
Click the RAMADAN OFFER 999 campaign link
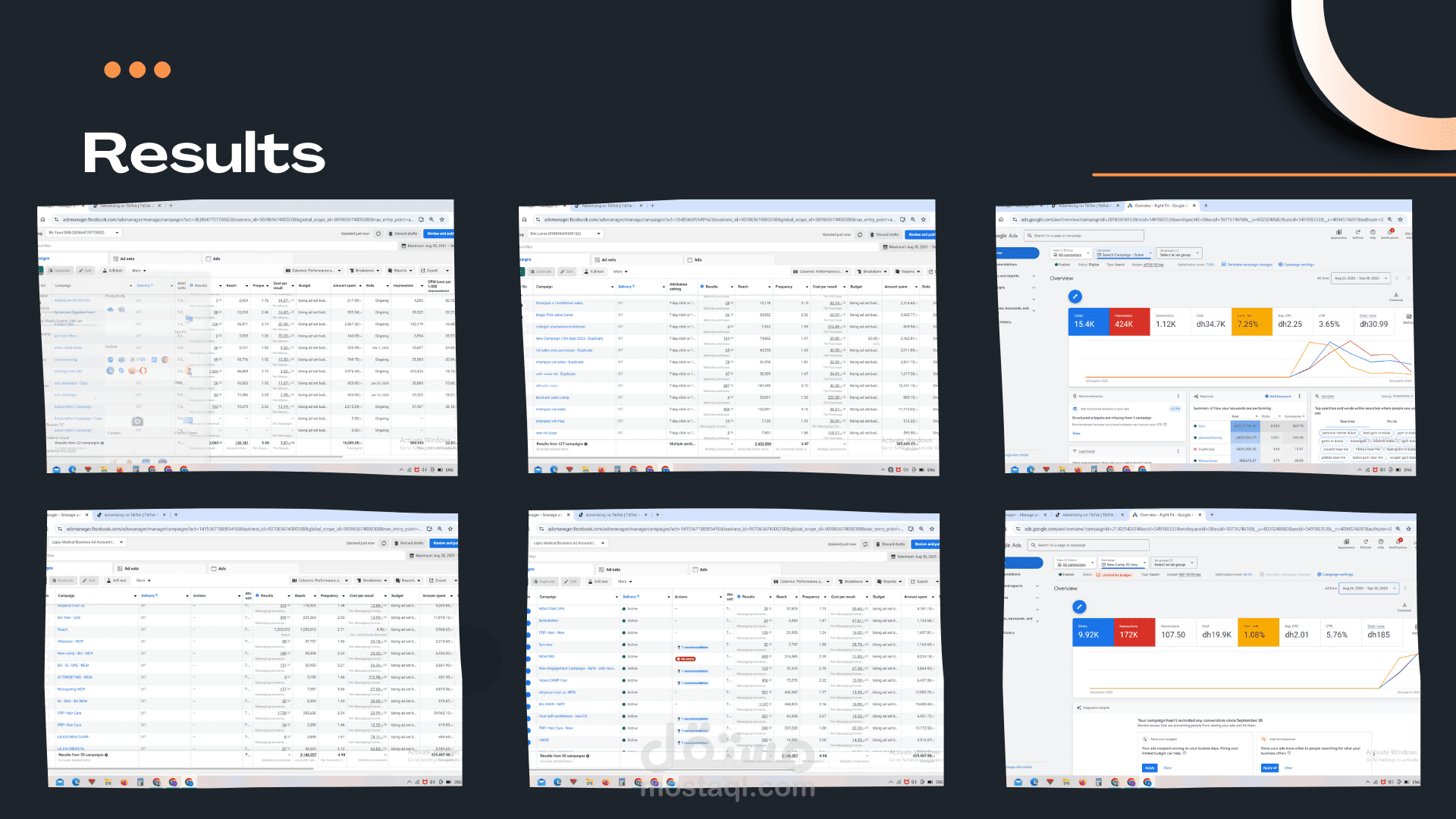pos(72,300)
